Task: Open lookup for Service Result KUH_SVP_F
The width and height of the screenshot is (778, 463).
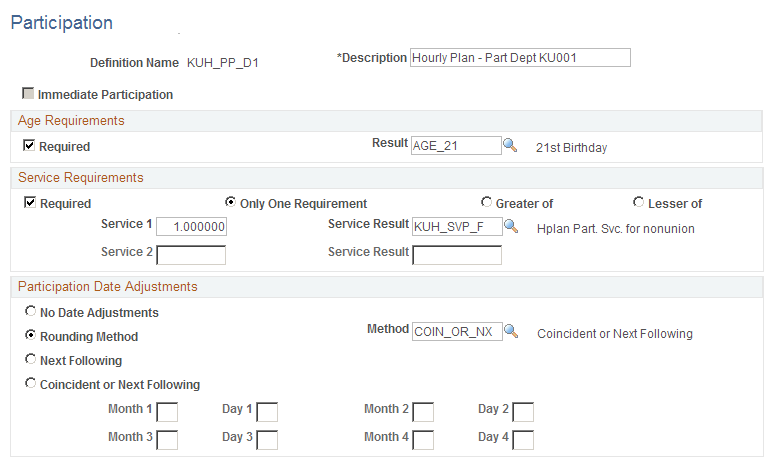Action: 511,227
